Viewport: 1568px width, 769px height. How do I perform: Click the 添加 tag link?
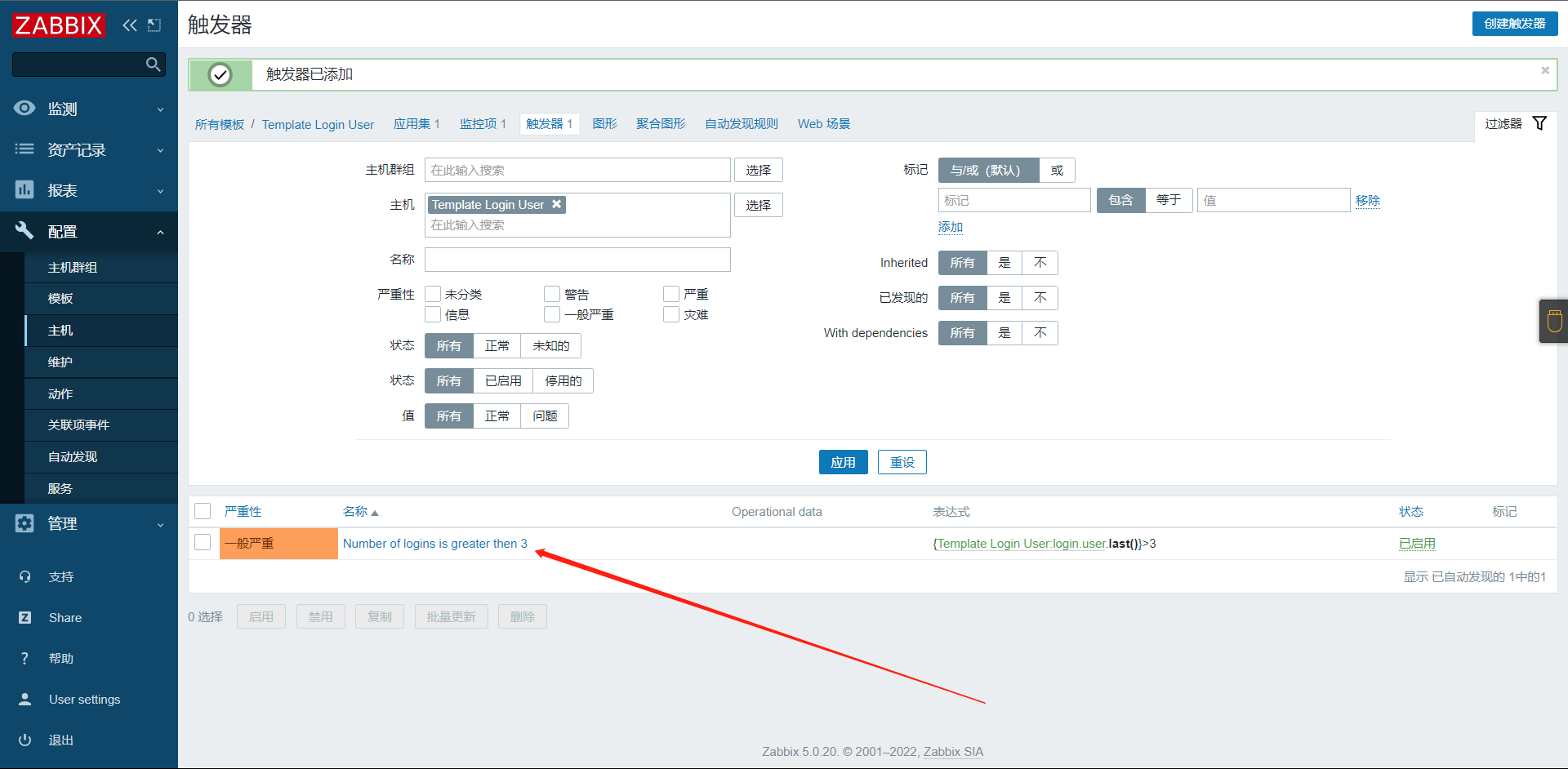point(951,227)
